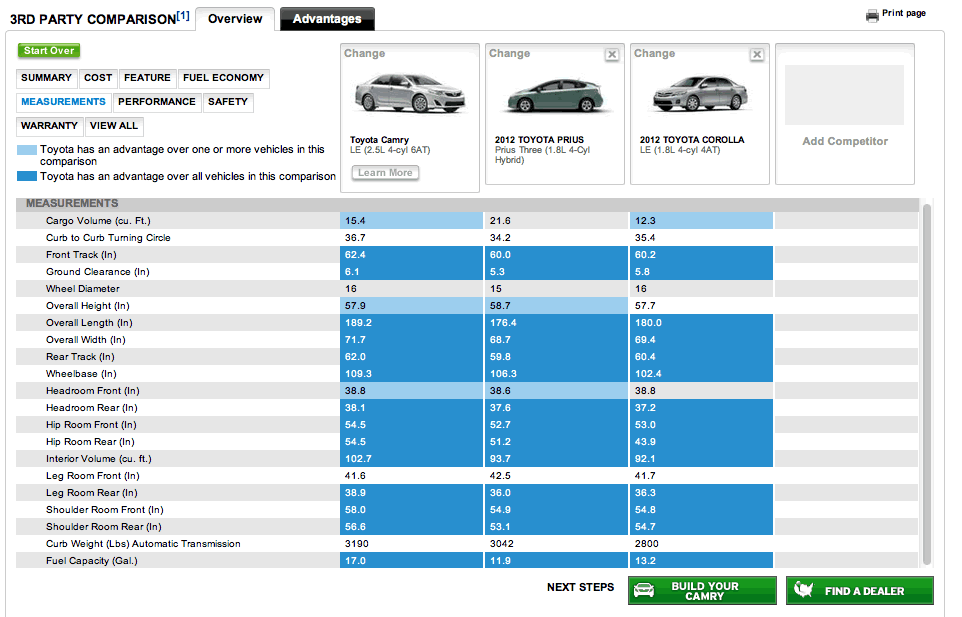Click the Find a Dealer button
Image resolution: width=962 pixels, height=617 pixels.
[860, 591]
